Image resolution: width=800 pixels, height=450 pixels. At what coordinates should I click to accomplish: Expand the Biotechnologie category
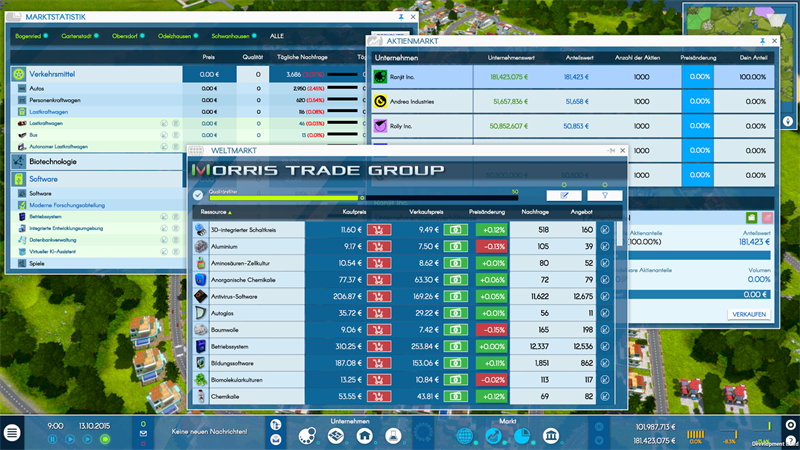[x=60, y=161]
